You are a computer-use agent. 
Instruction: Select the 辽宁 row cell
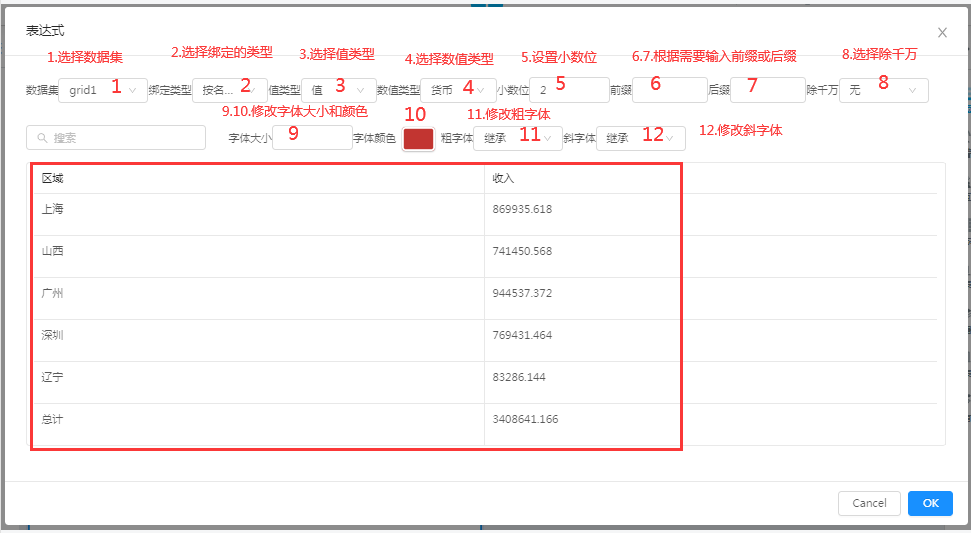coord(258,383)
